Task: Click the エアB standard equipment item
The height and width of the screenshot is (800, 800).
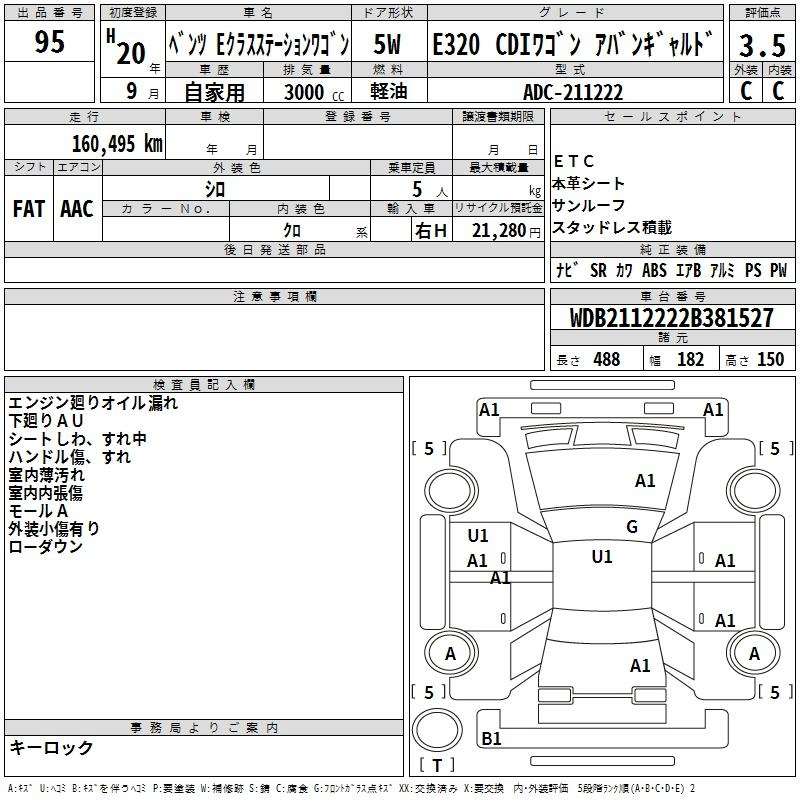Action: (x=689, y=270)
